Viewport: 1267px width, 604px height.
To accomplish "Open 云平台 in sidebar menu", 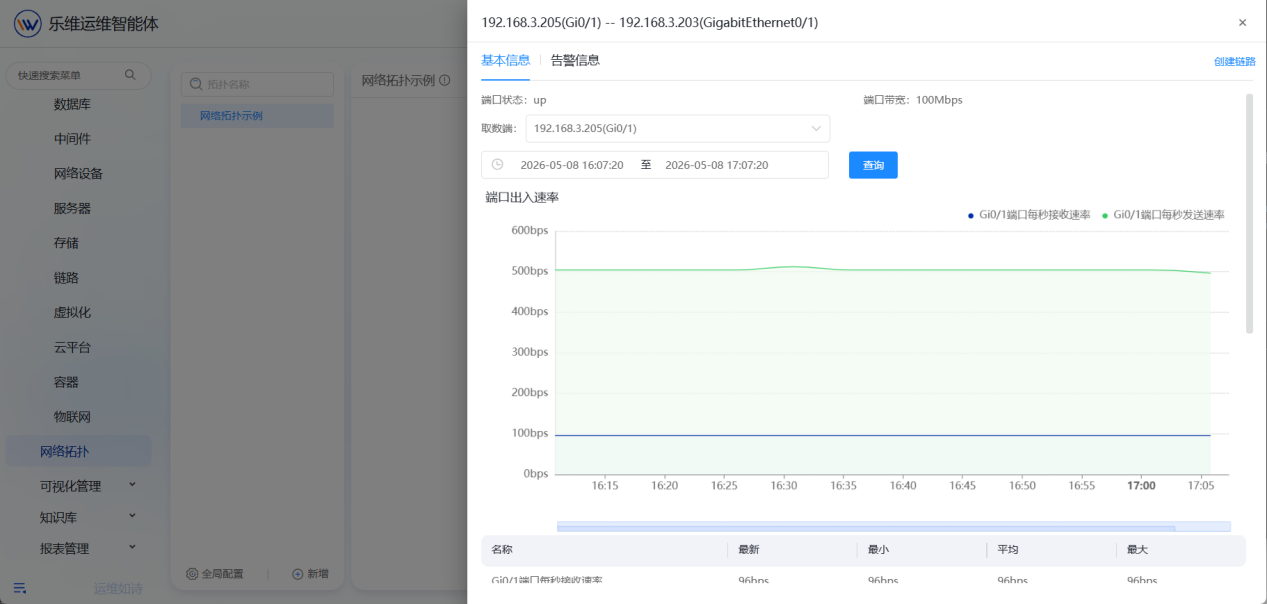I will point(72,347).
